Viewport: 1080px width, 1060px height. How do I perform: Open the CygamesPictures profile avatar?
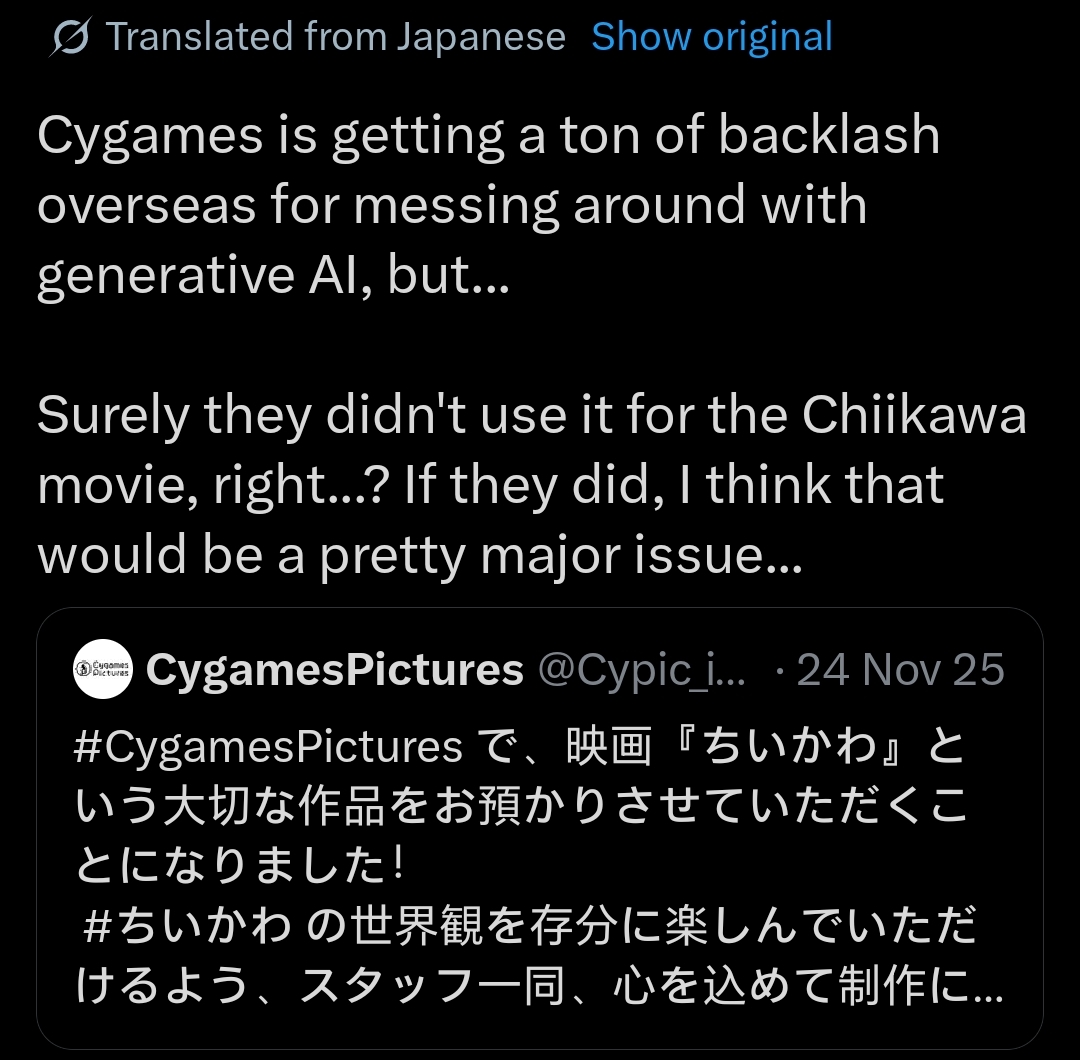tap(103, 669)
